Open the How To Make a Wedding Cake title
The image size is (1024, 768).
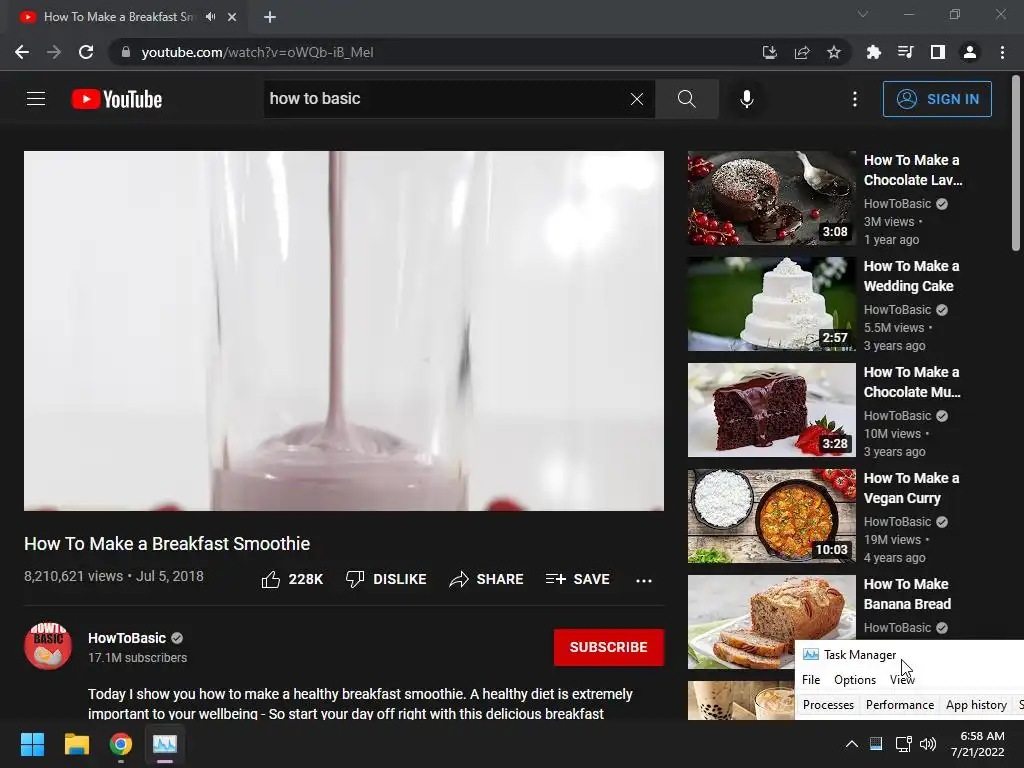point(911,276)
